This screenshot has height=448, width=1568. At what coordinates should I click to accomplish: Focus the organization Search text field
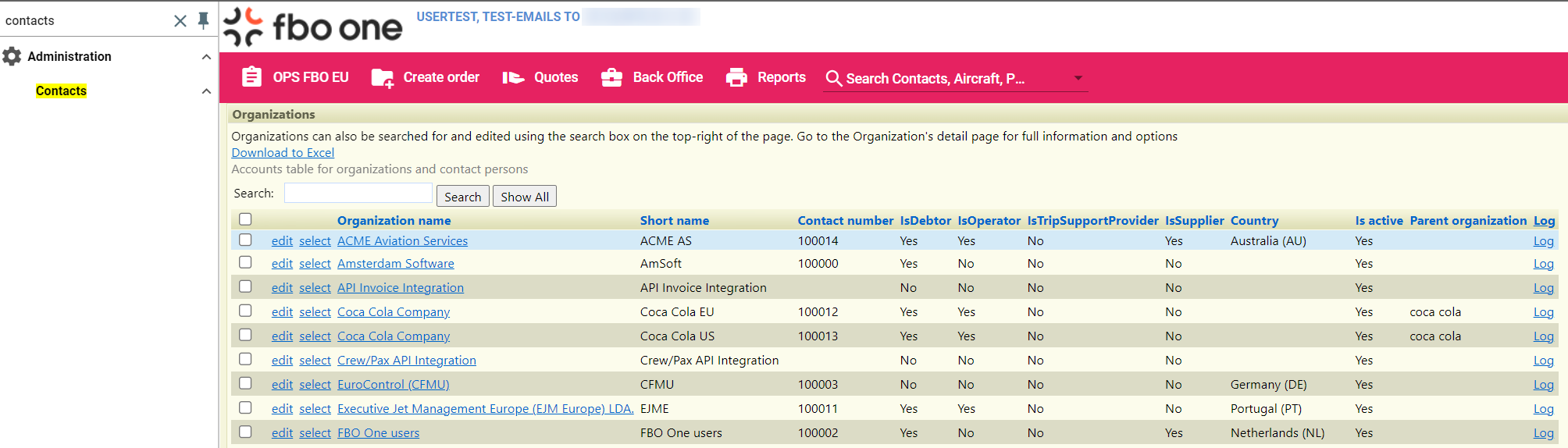(358, 193)
